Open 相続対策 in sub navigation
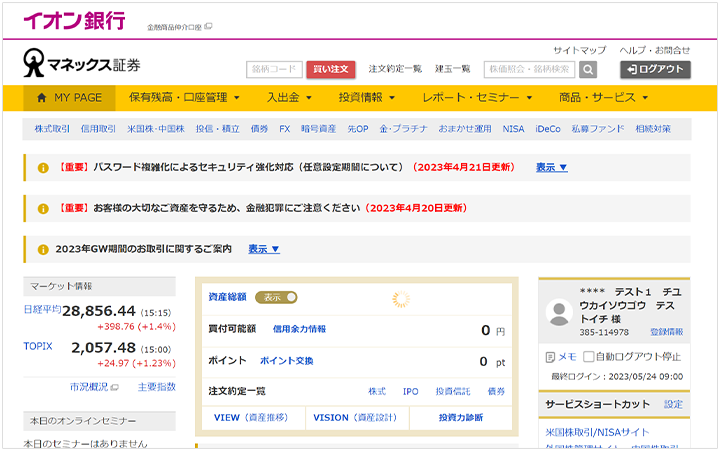This screenshot has width=720, height=450. tap(653, 129)
